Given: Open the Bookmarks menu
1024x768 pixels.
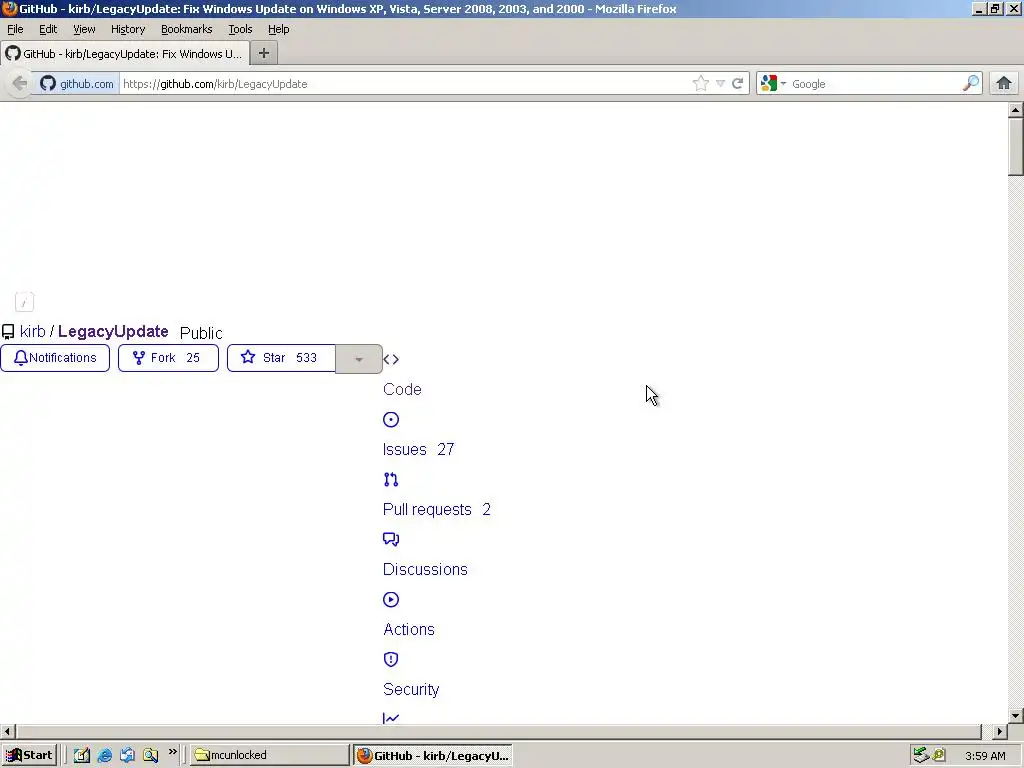Looking at the screenshot, I should tap(186, 29).
